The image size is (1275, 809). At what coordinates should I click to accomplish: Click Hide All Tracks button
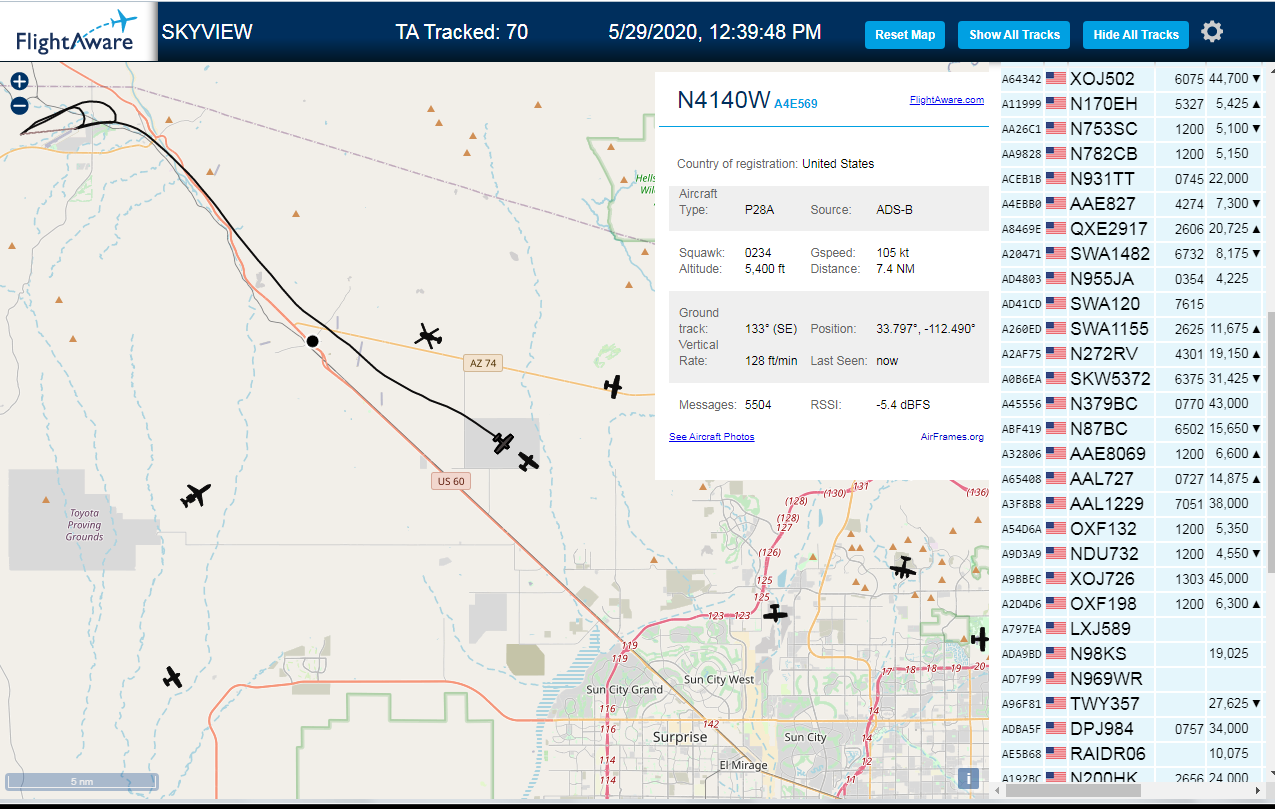click(x=1136, y=35)
